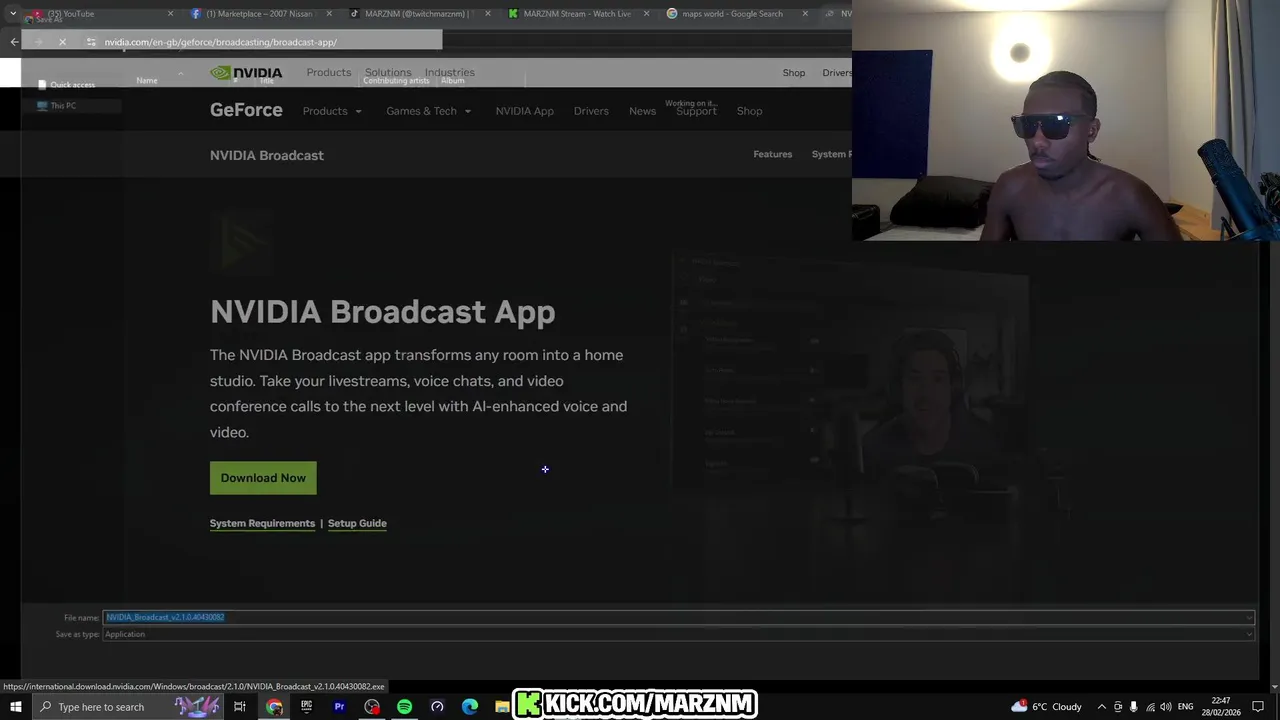Open the network tray icon
Viewport: 1280px width, 720px height.
(1150, 707)
